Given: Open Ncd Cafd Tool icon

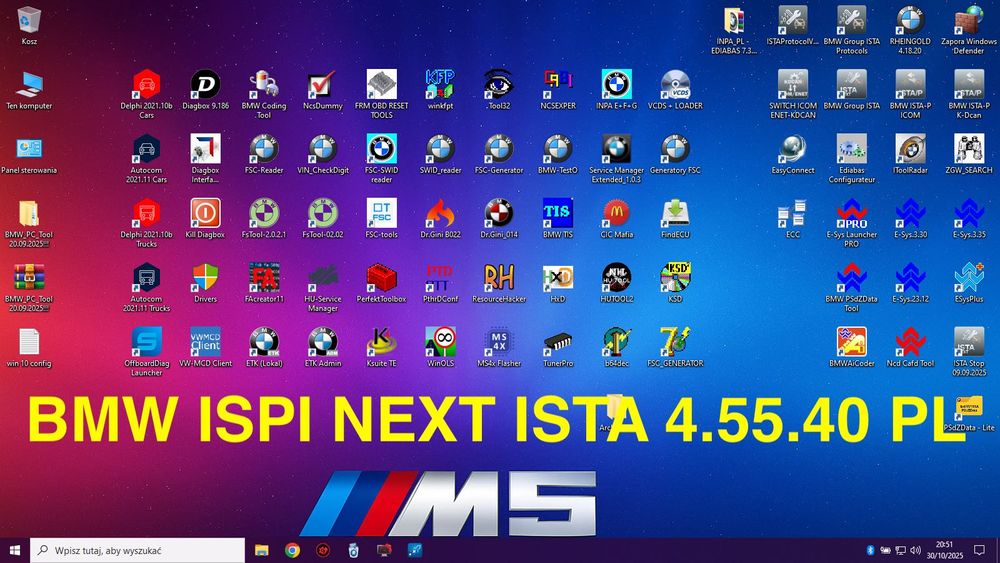Looking at the screenshot, I should (910, 342).
